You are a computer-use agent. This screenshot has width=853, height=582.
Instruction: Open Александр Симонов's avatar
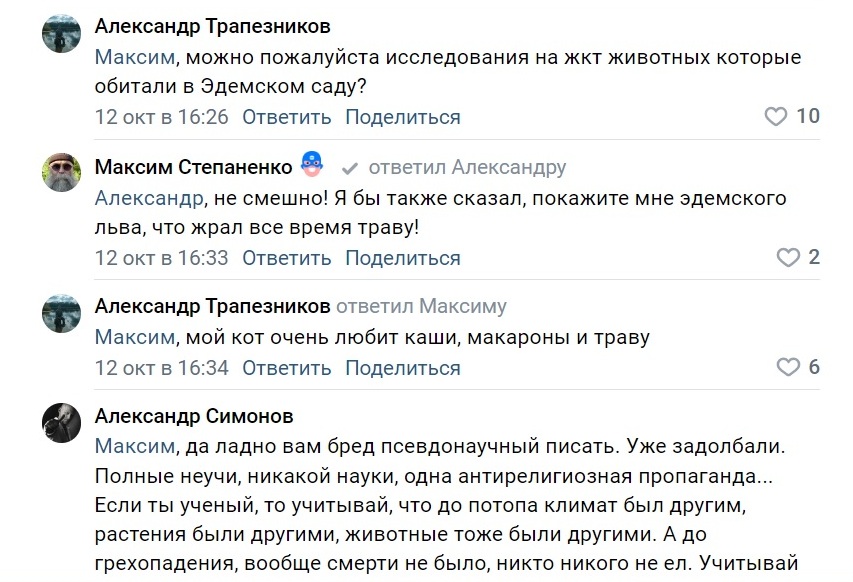pyautogui.click(x=61, y=424)
